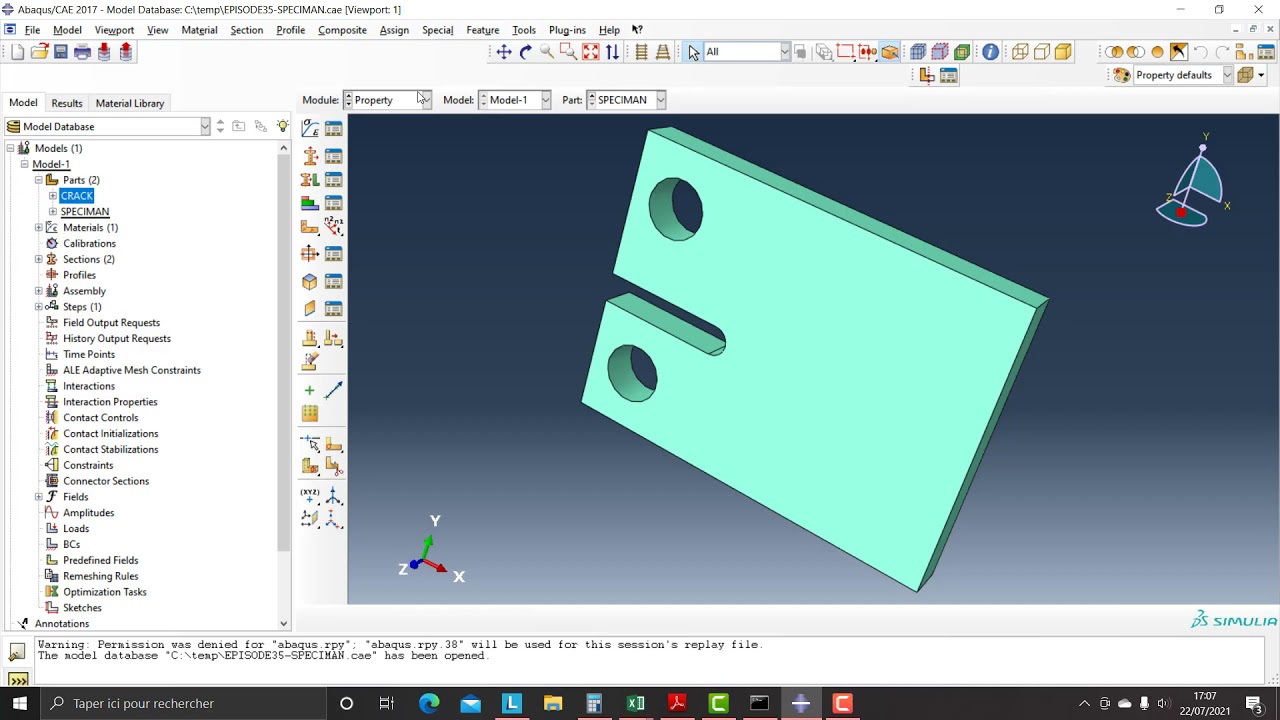Click the Auto-Fit View icon
Viewport: 1280px width, 720px height.
click(591, 52)
